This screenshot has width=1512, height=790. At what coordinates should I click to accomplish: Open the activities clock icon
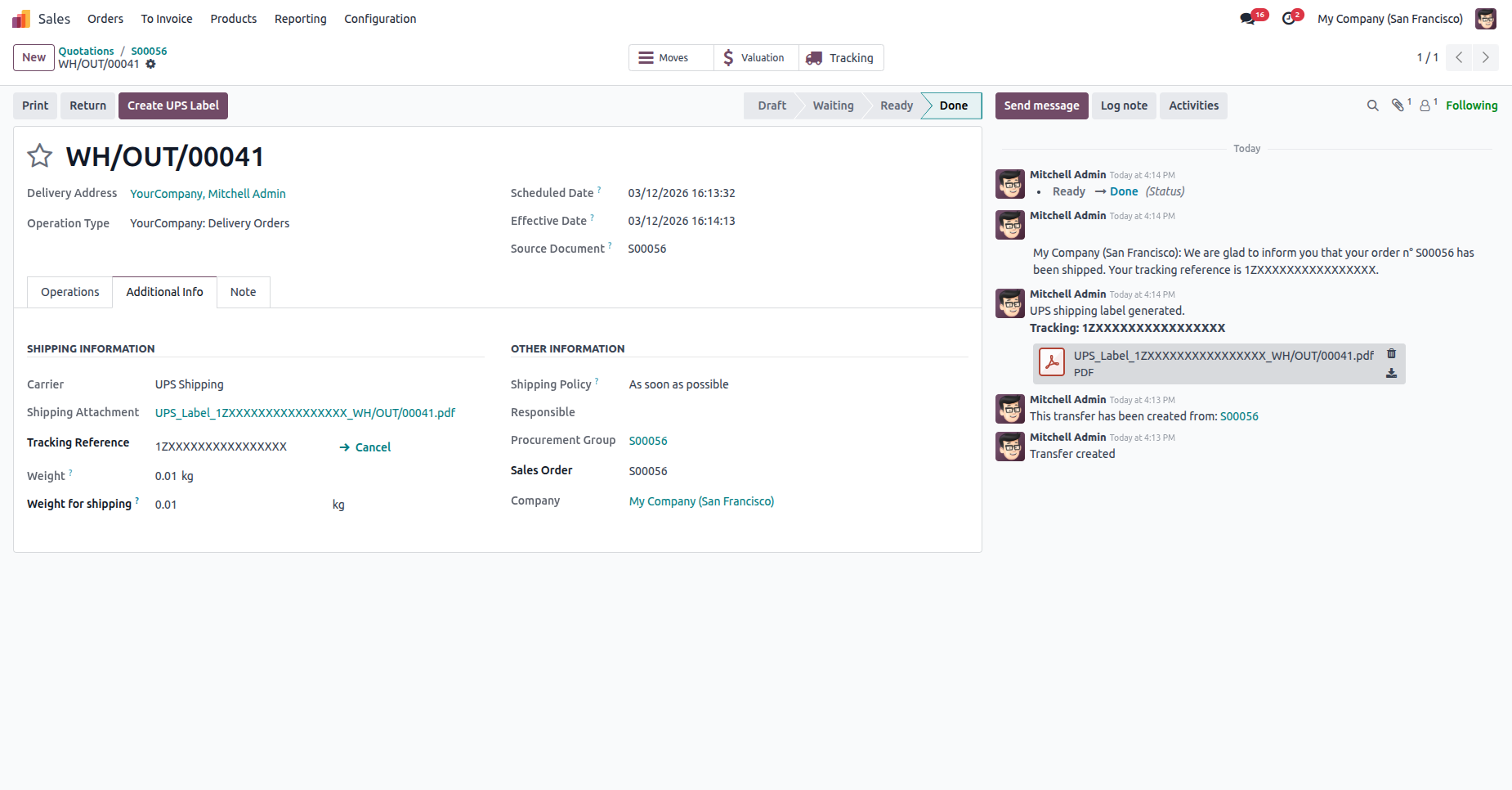(1289, 19)
